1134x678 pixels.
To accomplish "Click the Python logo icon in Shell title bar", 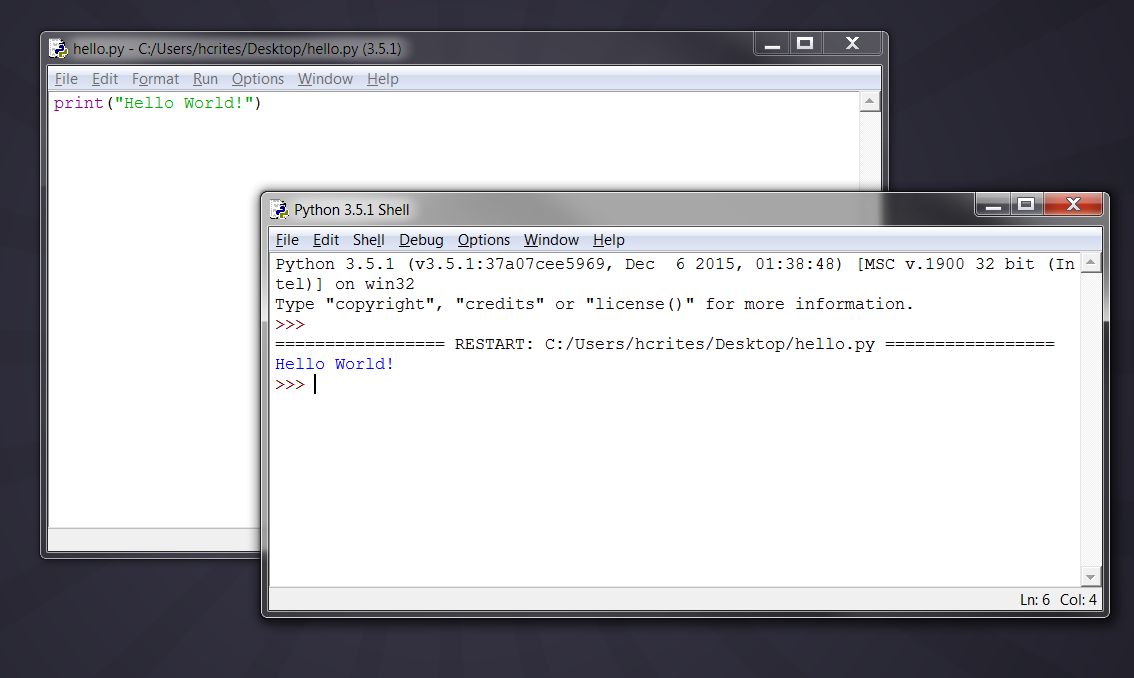I will 278,209.
